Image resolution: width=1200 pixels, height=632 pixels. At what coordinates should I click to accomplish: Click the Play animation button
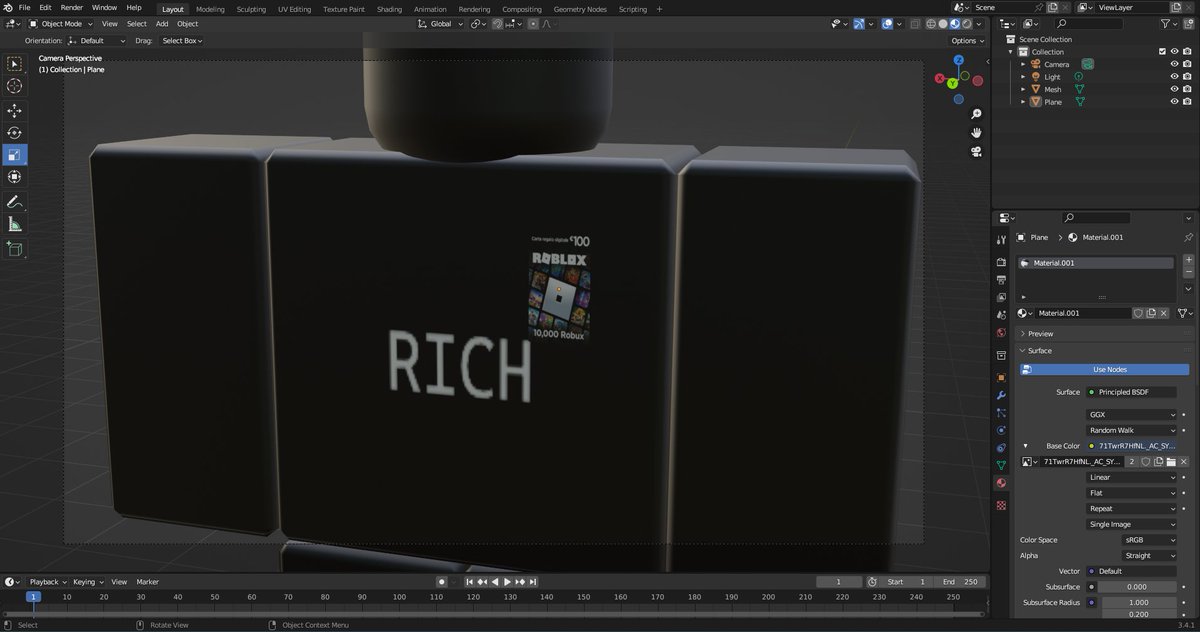point(508,581)
